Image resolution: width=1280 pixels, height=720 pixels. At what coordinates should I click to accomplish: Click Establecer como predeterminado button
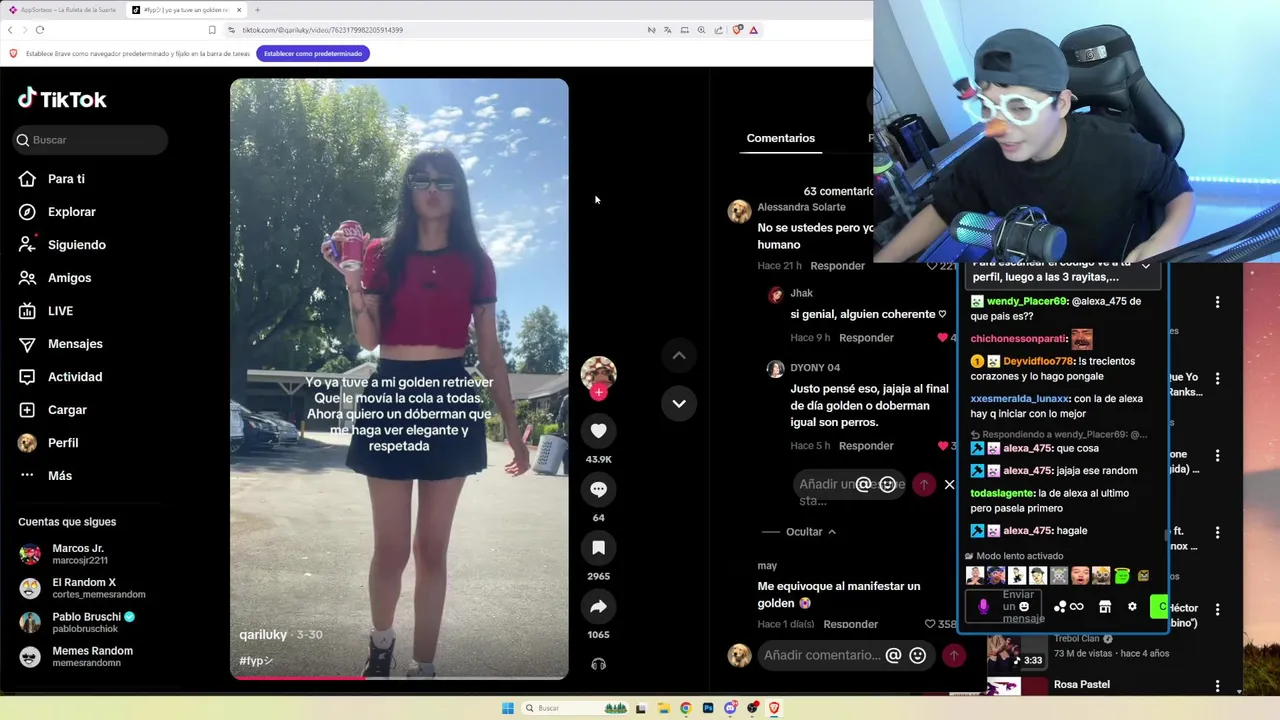click(x=313, y=53)
